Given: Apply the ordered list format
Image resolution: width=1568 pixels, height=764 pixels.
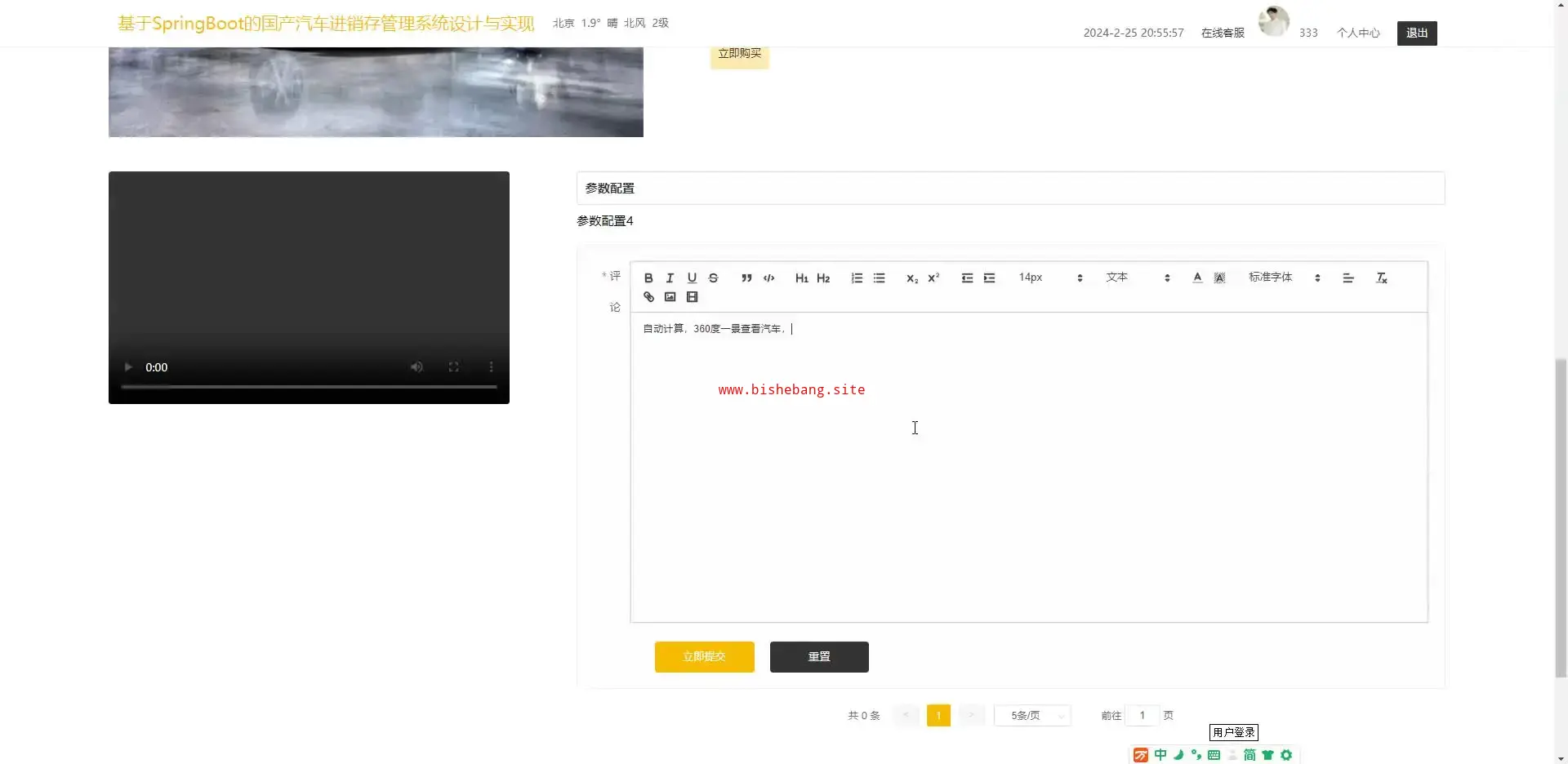Looking at the screenshot, I should [x=857, y=278].
